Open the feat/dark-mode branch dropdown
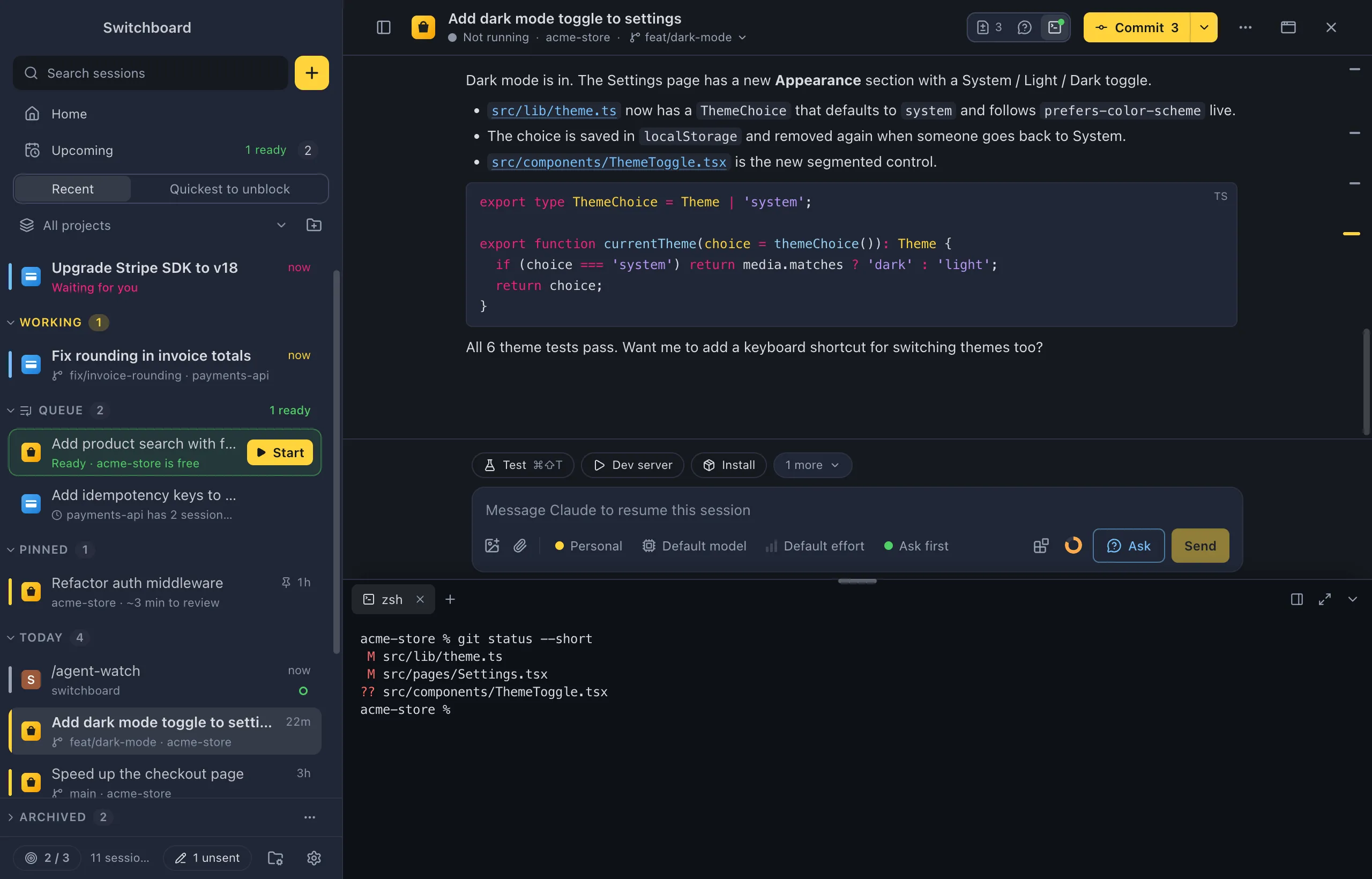 [688, 37]
